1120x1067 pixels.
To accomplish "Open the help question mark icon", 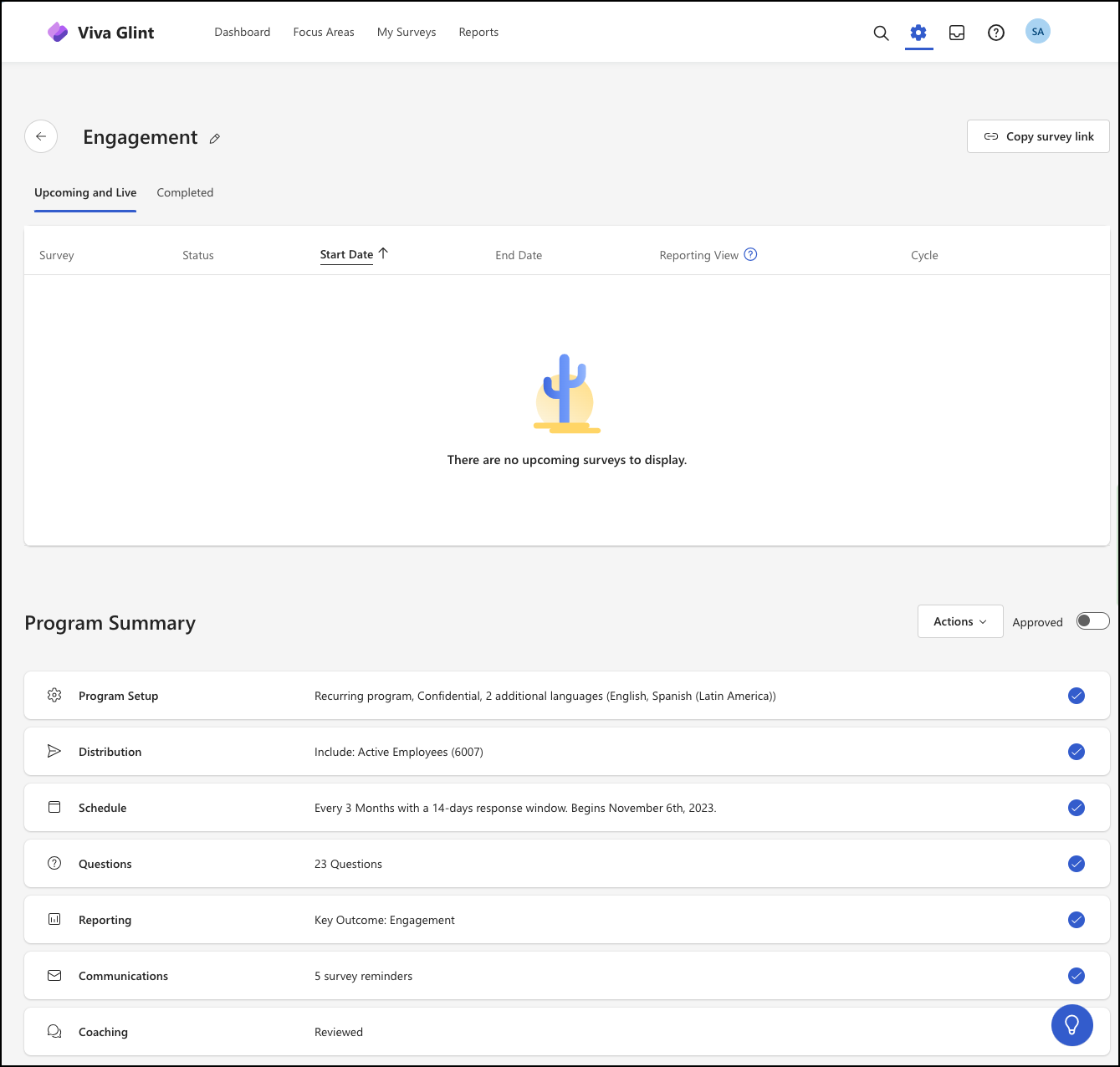I will pos(996,33).
